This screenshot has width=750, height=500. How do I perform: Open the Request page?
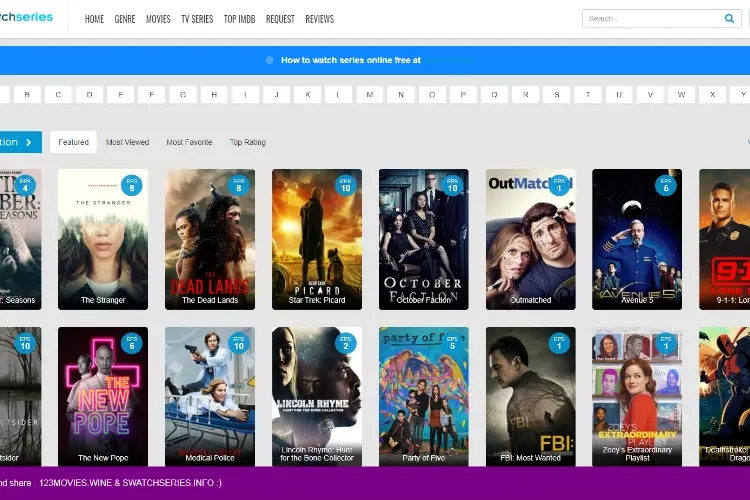[x=280, y=19]
